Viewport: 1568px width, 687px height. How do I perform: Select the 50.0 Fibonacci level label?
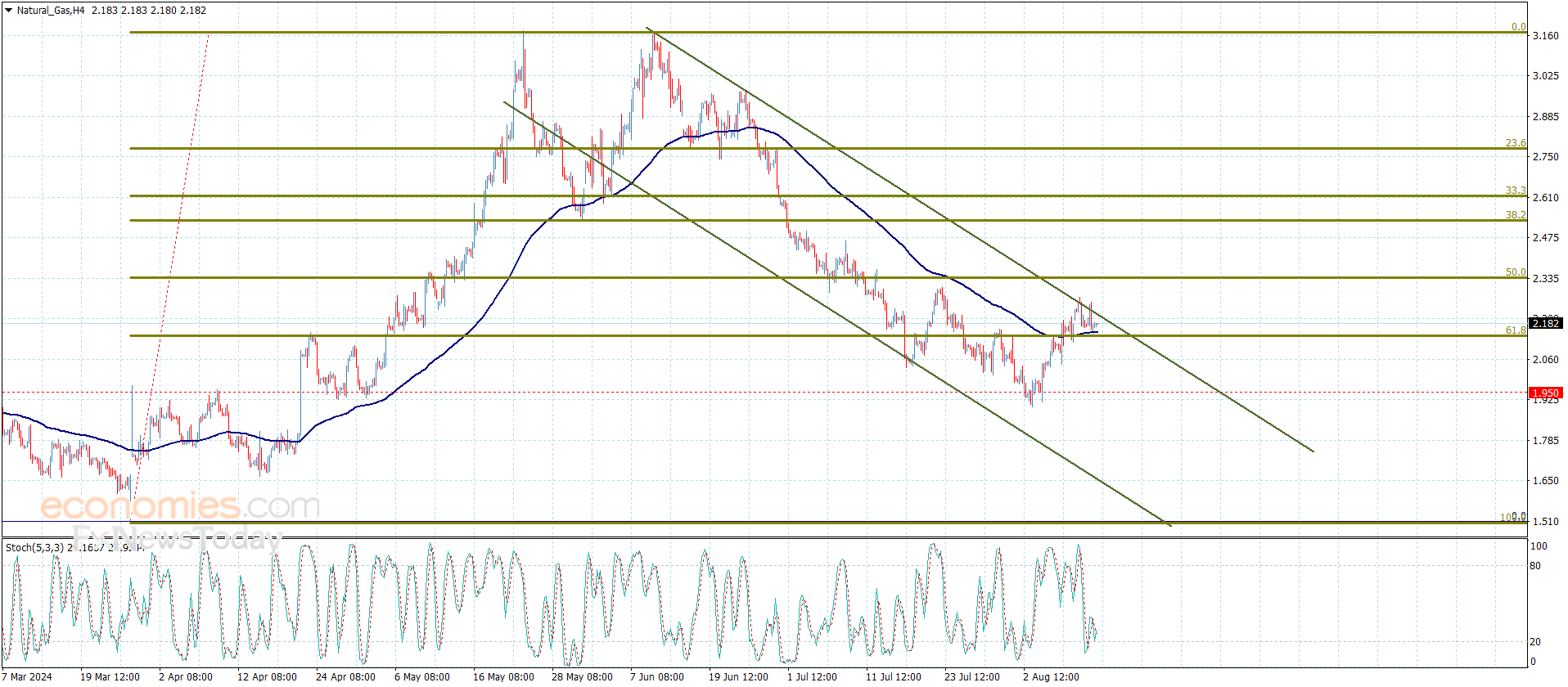pyautogui.click(x=1516, y=272)
